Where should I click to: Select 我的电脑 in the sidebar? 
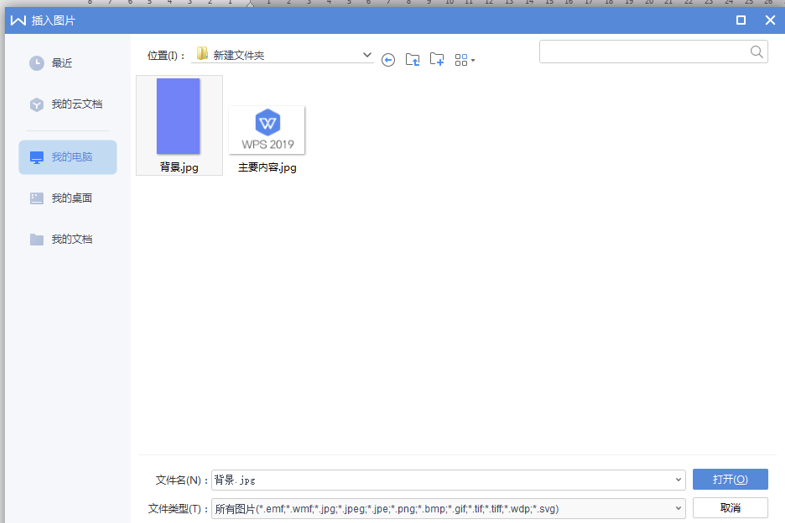(68, 157)
